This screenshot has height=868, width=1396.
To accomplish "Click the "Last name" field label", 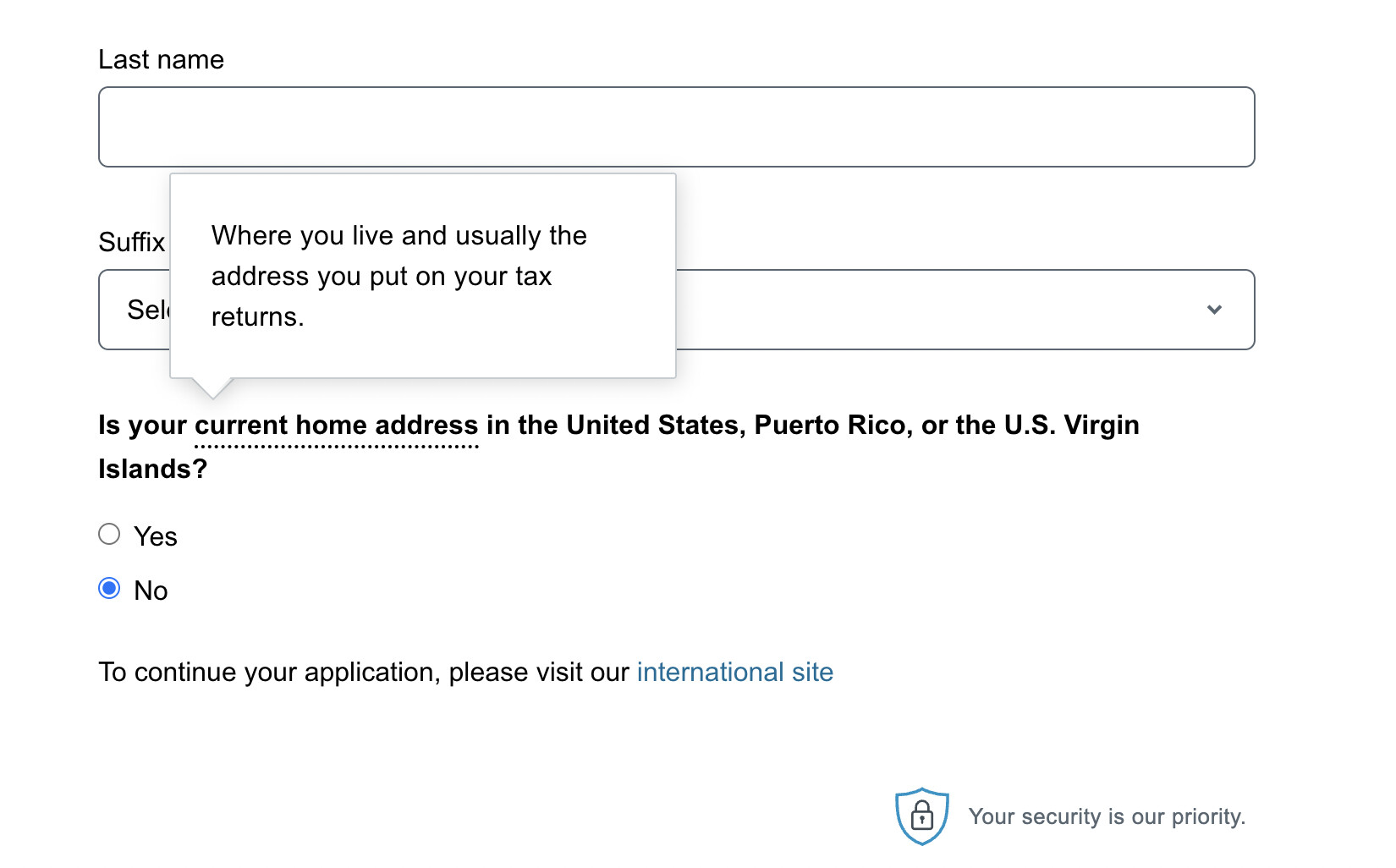I will click(x=161, y=59).
